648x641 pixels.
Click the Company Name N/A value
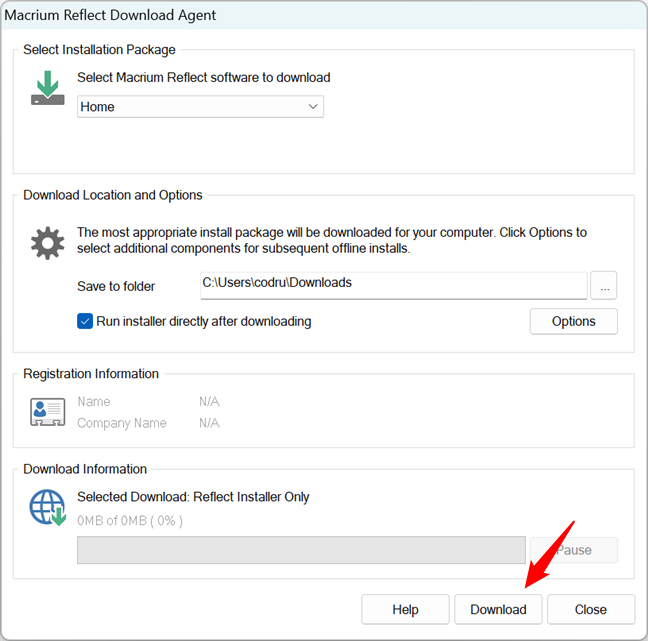click(210, 423)
